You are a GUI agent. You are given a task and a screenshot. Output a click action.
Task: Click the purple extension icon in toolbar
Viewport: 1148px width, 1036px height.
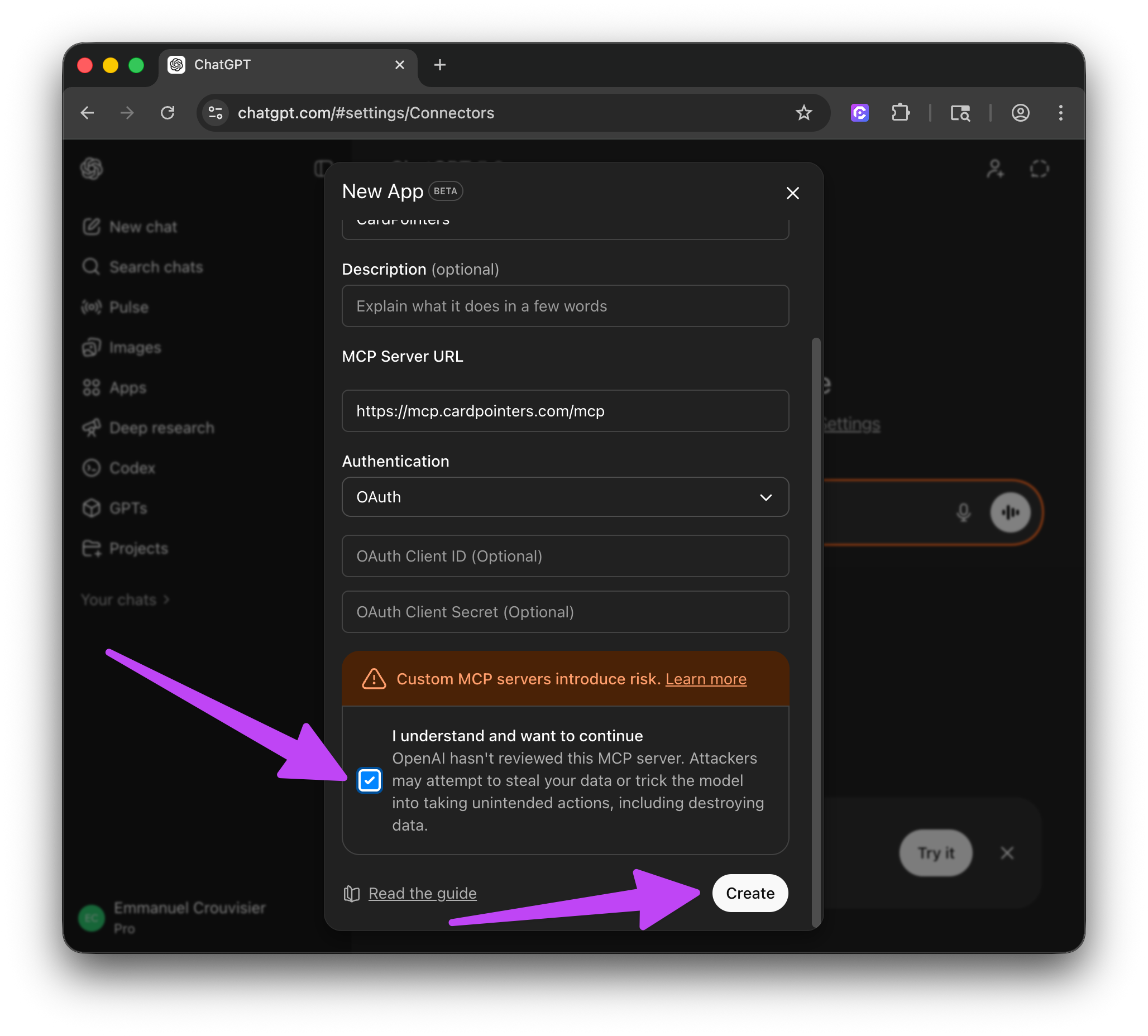click(859, 113)
